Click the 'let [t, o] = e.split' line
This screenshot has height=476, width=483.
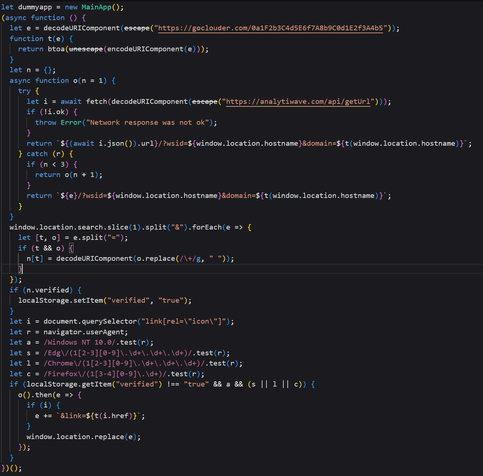(73, 238)
